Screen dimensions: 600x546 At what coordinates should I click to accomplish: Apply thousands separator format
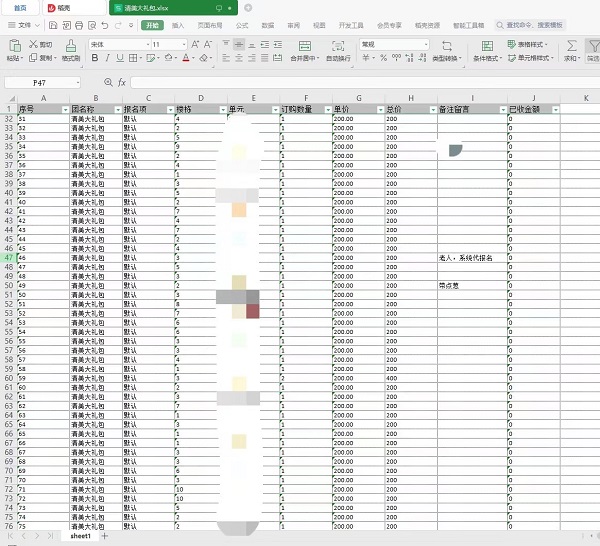[396, 58]
